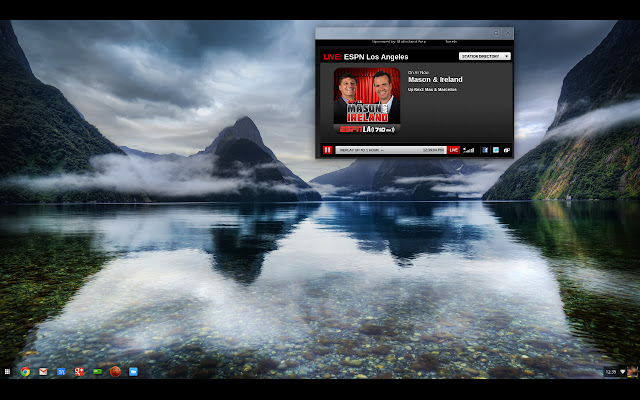Viewport: 640px width, 400px height.
Task: Launch Google Chrome from the shelf
Action: click(25, 371)
